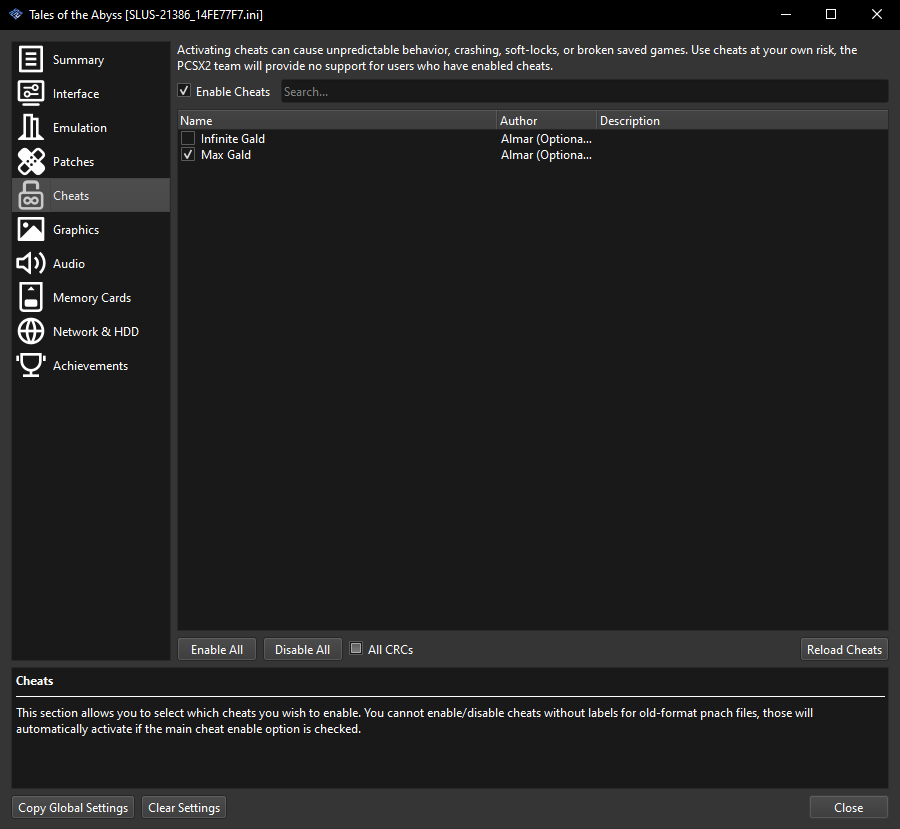Toggle the Enable Cheats checkbox

click(184, 91)
